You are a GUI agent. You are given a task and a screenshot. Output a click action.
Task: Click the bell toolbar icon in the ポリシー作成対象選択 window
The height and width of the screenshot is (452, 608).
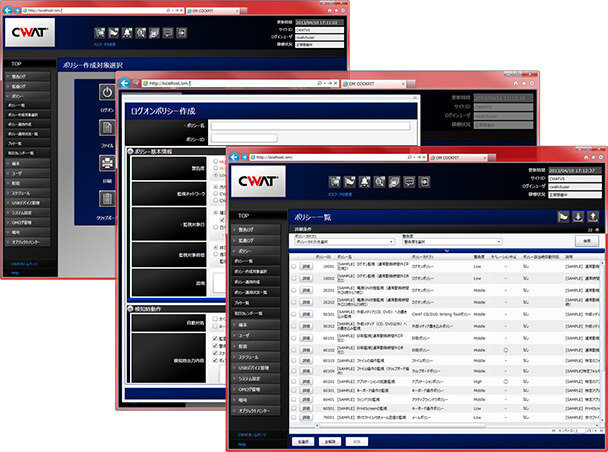point(127,33)
